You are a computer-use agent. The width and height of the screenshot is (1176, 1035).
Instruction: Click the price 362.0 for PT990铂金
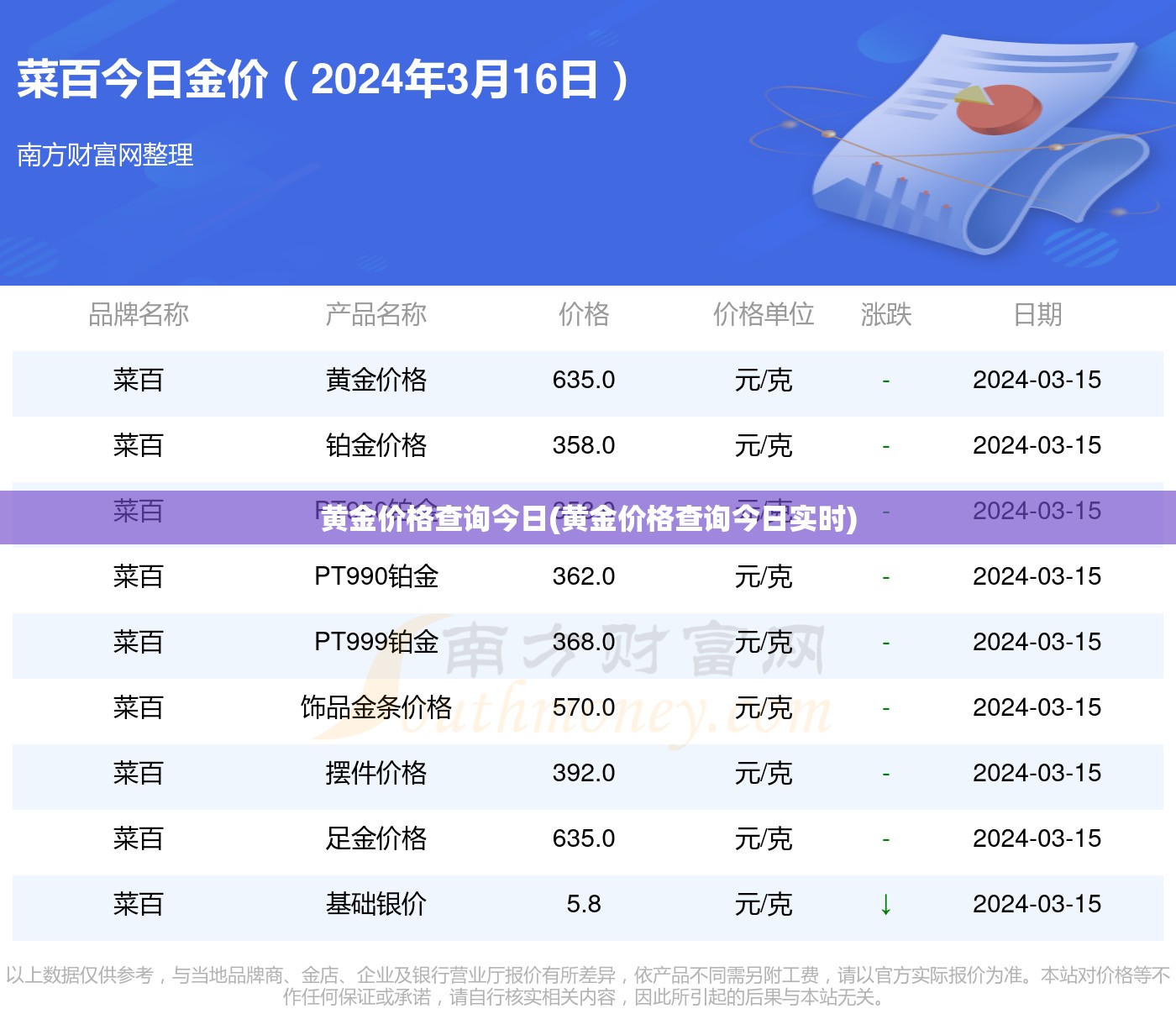point(584,576)
